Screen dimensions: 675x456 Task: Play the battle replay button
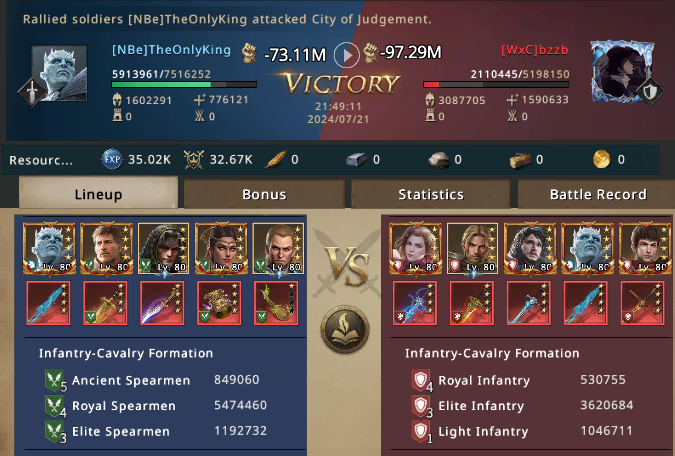coord(347,55)
